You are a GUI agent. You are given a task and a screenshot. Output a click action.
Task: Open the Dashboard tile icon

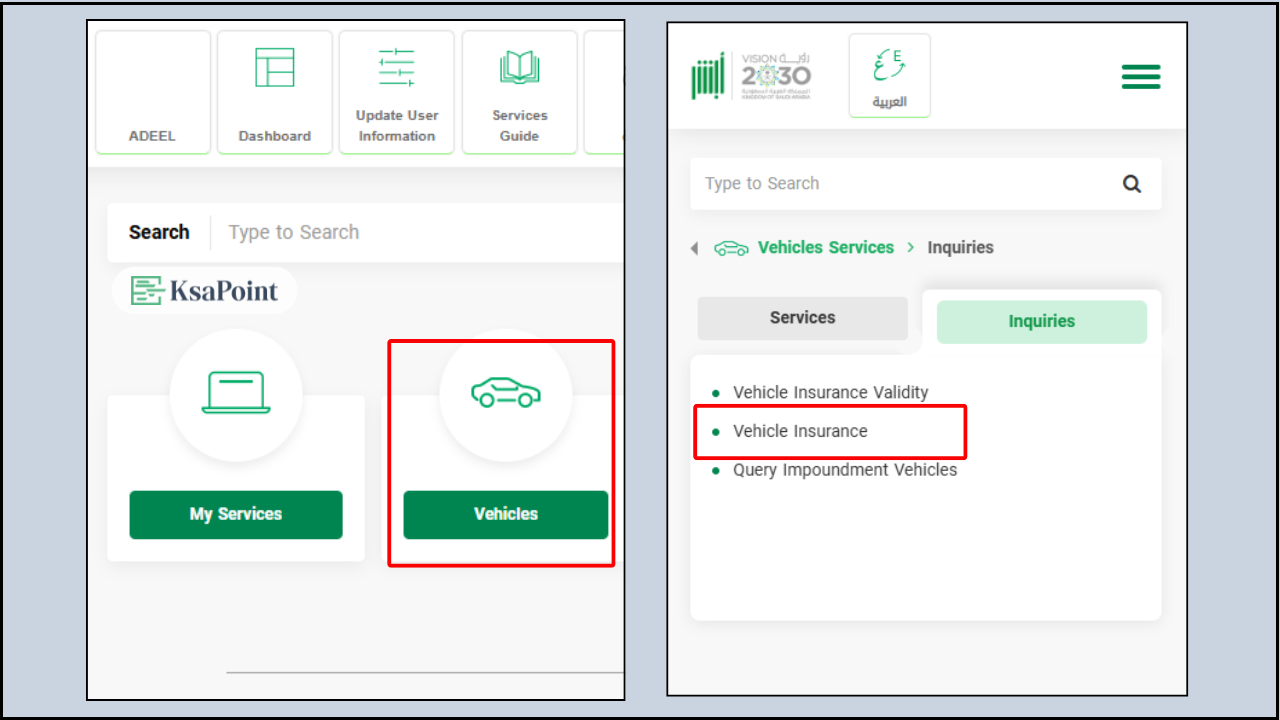click(275, 67)
